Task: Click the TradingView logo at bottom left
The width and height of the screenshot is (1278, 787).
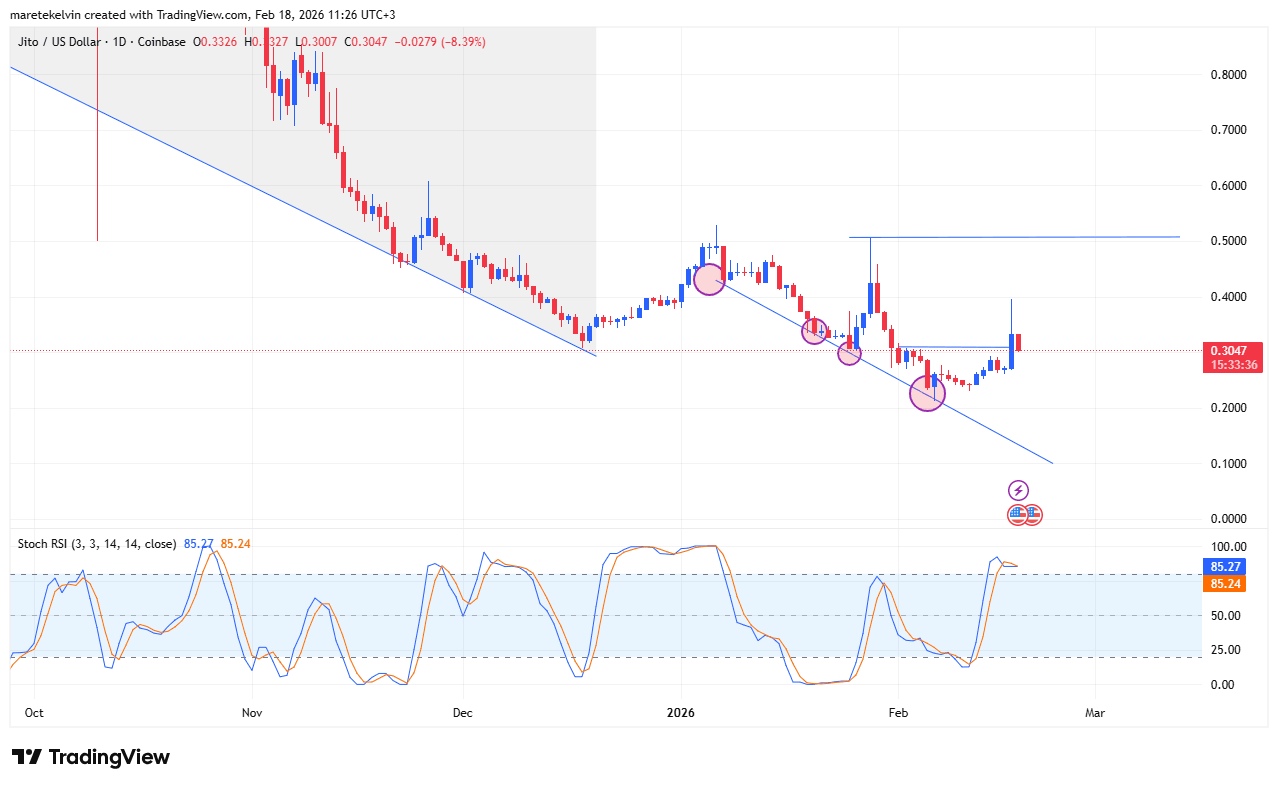Action: pos(90,757)
